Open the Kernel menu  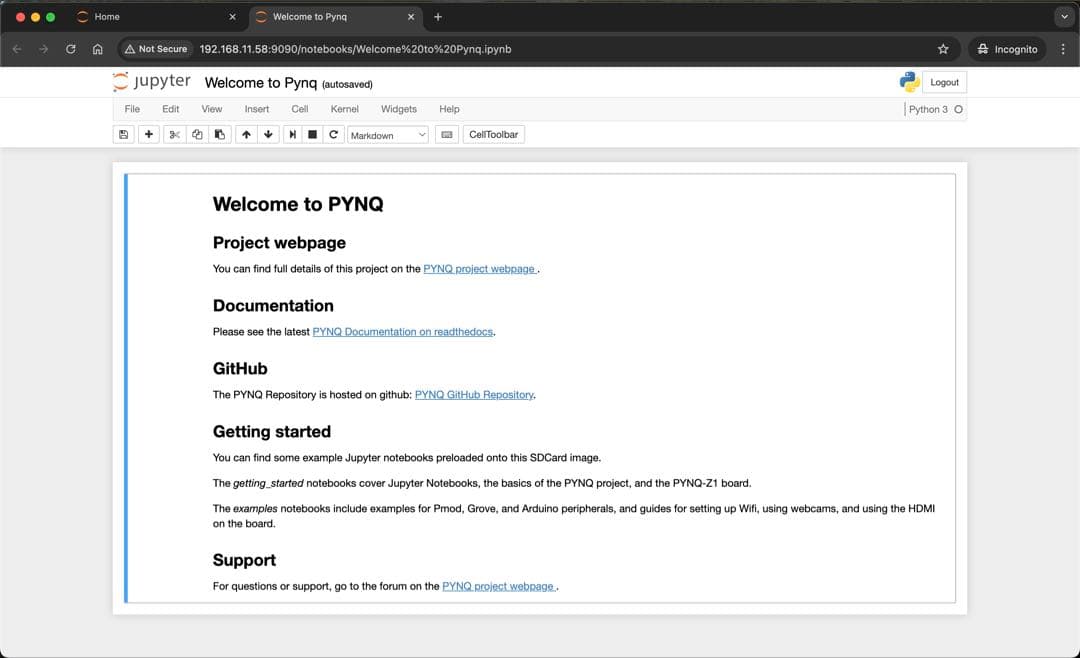point(344,109)
